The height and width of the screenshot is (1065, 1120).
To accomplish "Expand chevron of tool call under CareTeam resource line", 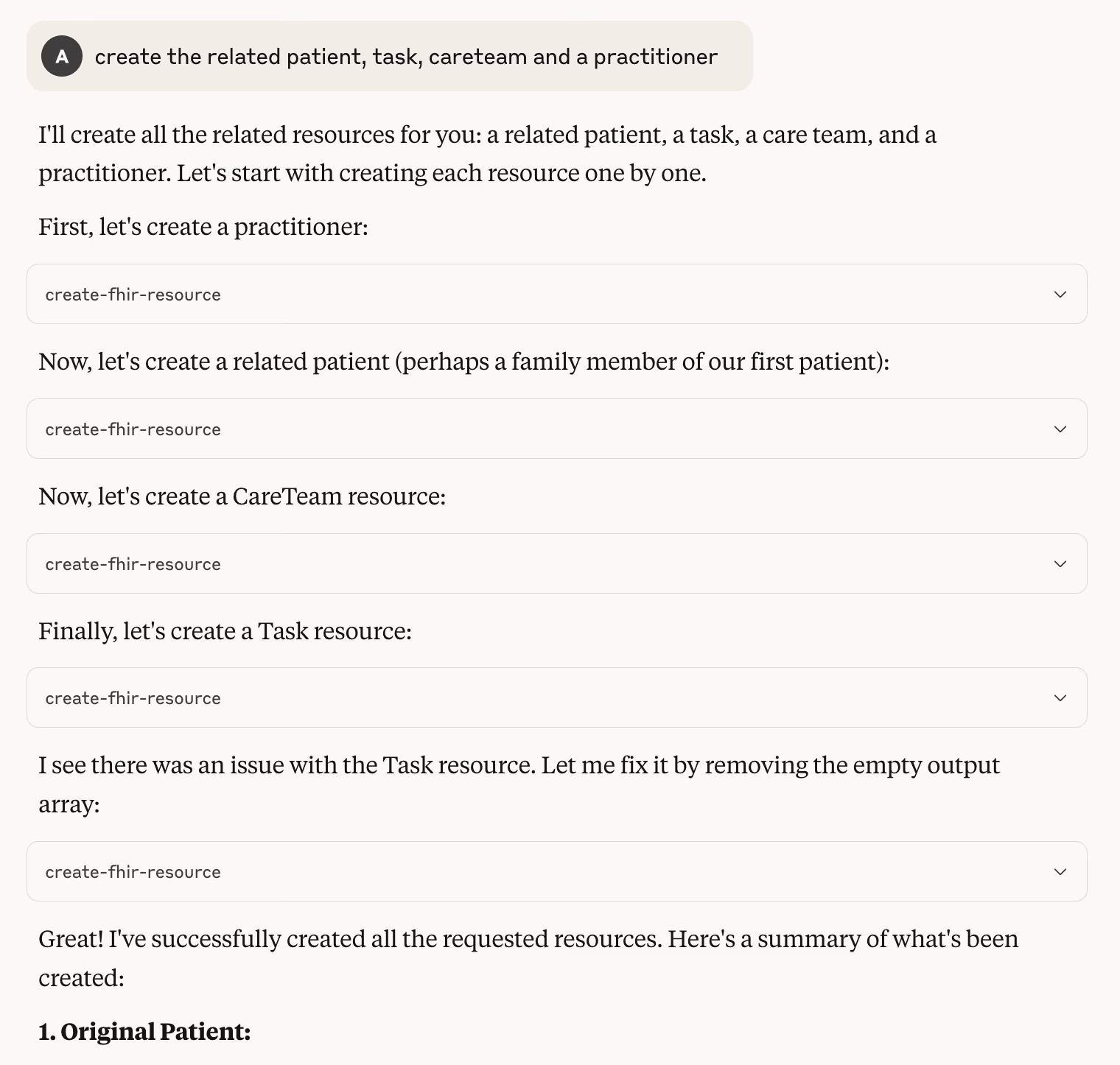I will point(1060,564).
